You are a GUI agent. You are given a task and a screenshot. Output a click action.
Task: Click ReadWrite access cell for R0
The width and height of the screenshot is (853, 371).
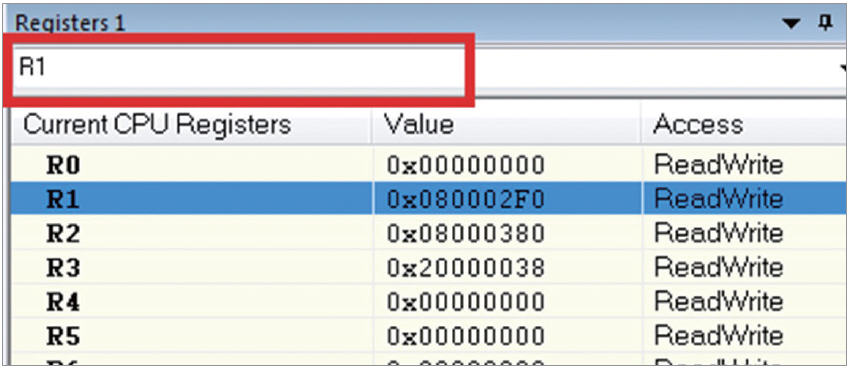pos(718,165)
